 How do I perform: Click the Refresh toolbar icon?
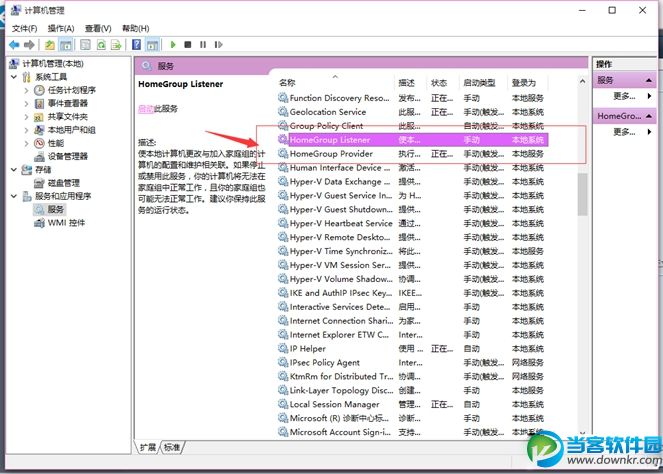[101, 44]
